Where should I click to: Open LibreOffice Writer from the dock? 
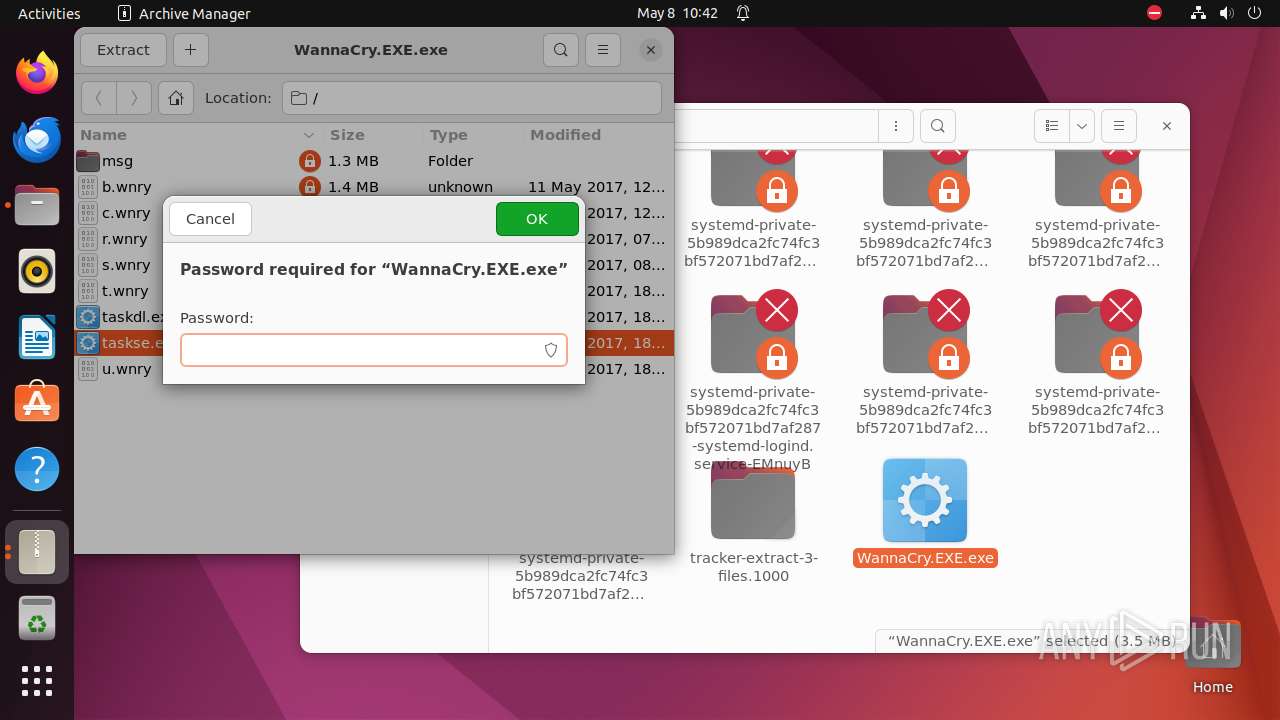tap(37, 337)
